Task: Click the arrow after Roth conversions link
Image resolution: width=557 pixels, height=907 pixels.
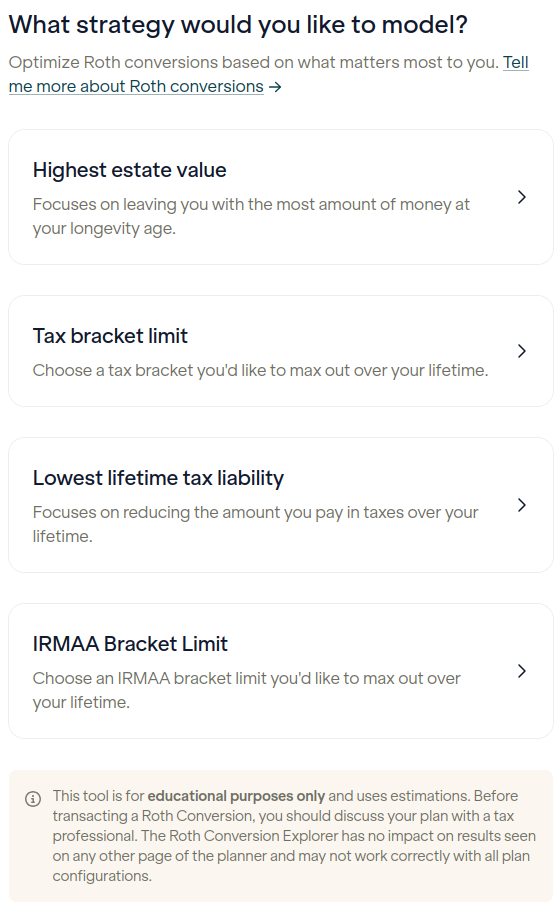Action: click(275, 87)
